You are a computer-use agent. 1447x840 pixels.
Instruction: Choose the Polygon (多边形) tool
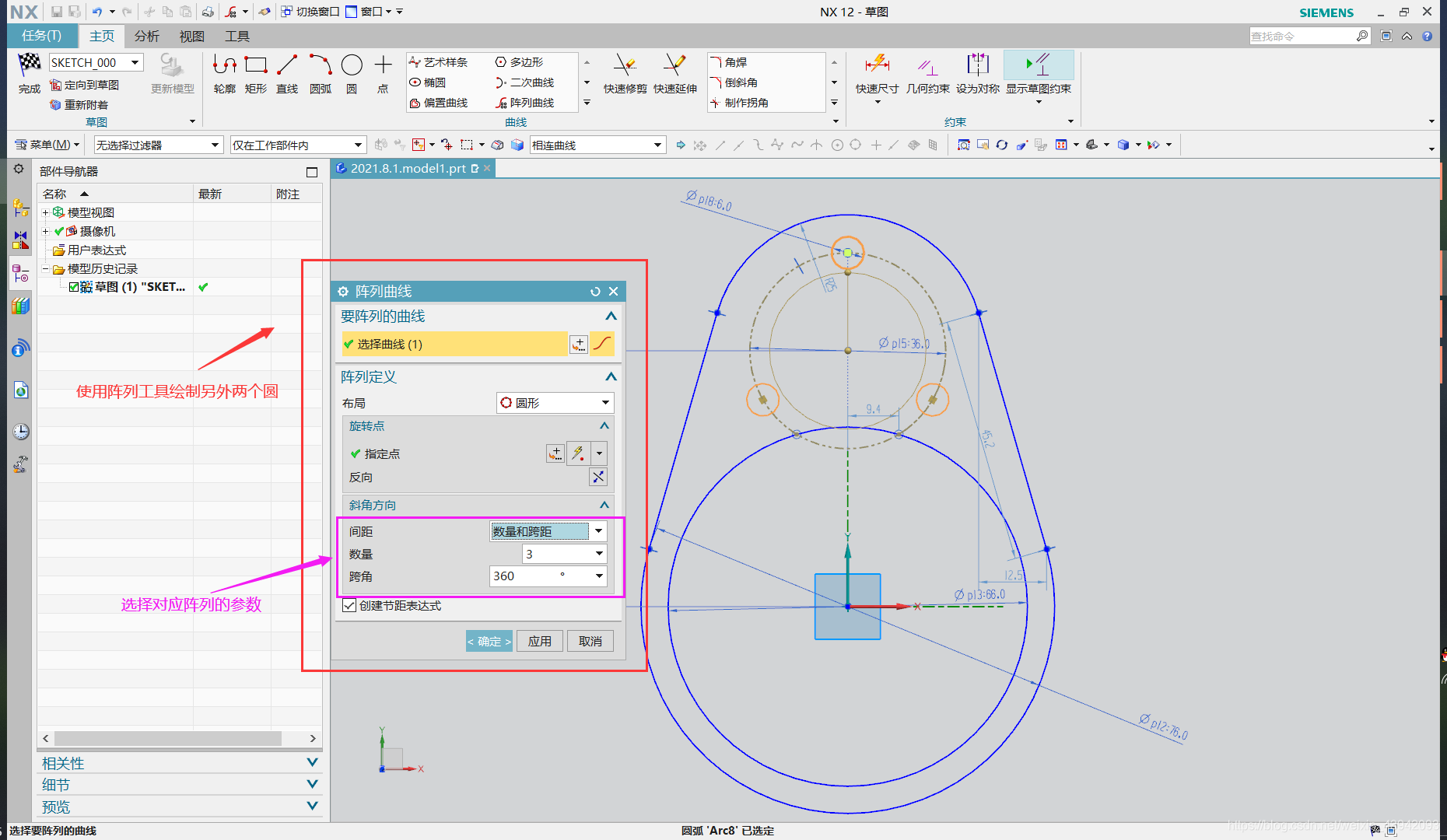(x=520, y=62)
